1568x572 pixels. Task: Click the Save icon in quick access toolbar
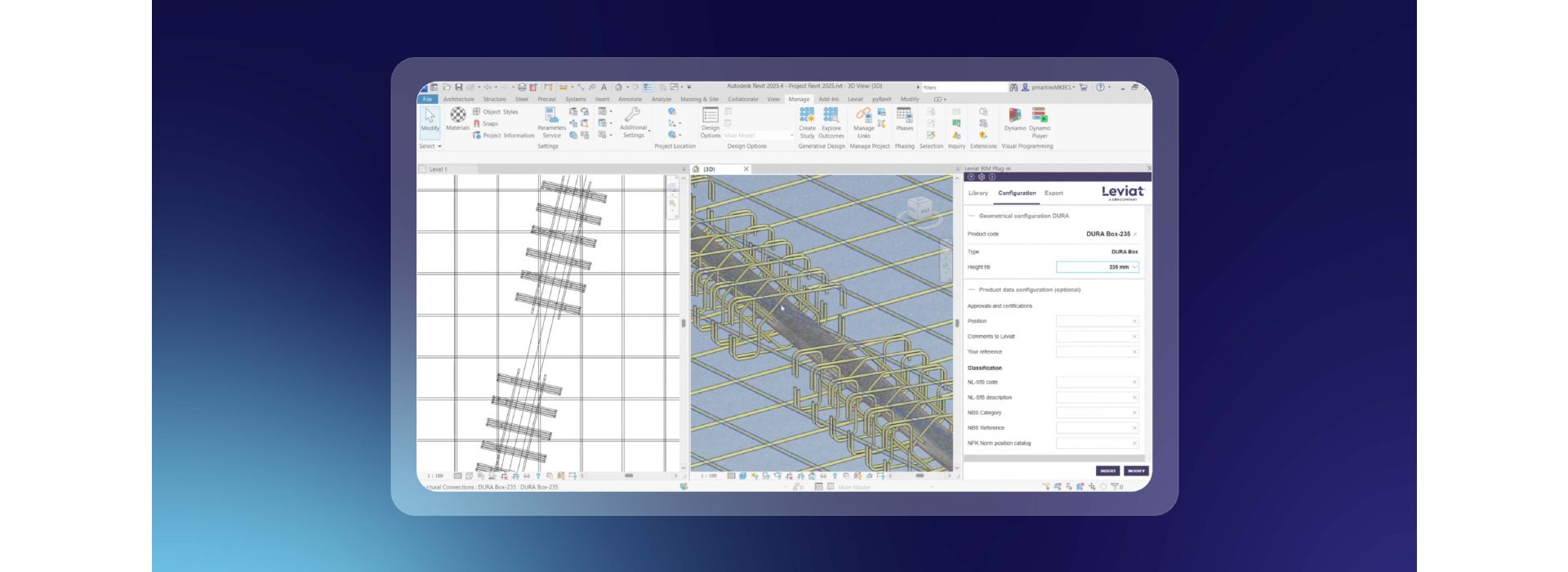[459, 87]
